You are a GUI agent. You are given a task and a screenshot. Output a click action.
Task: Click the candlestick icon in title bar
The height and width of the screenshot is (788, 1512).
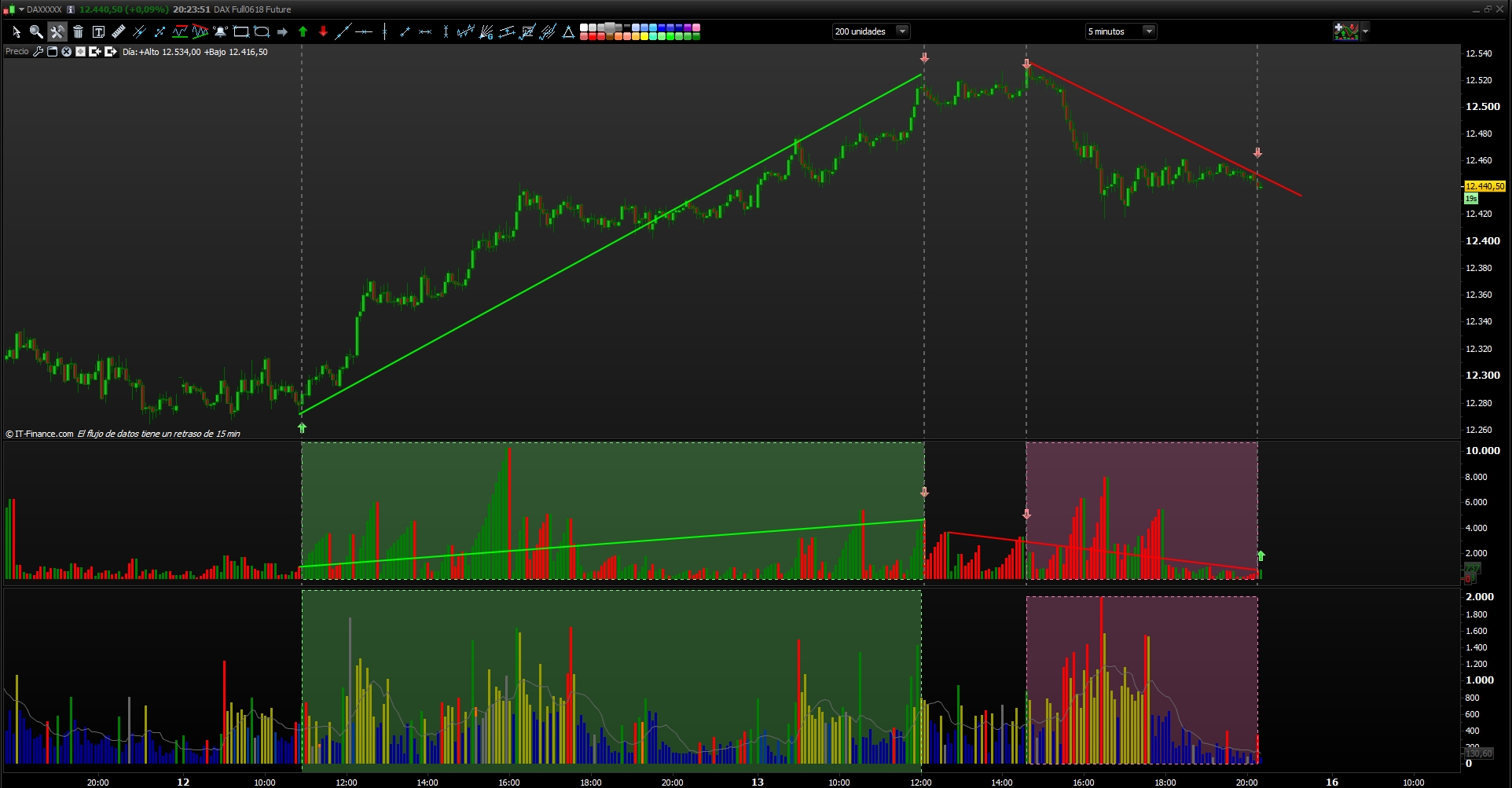[x=9, y=9]
